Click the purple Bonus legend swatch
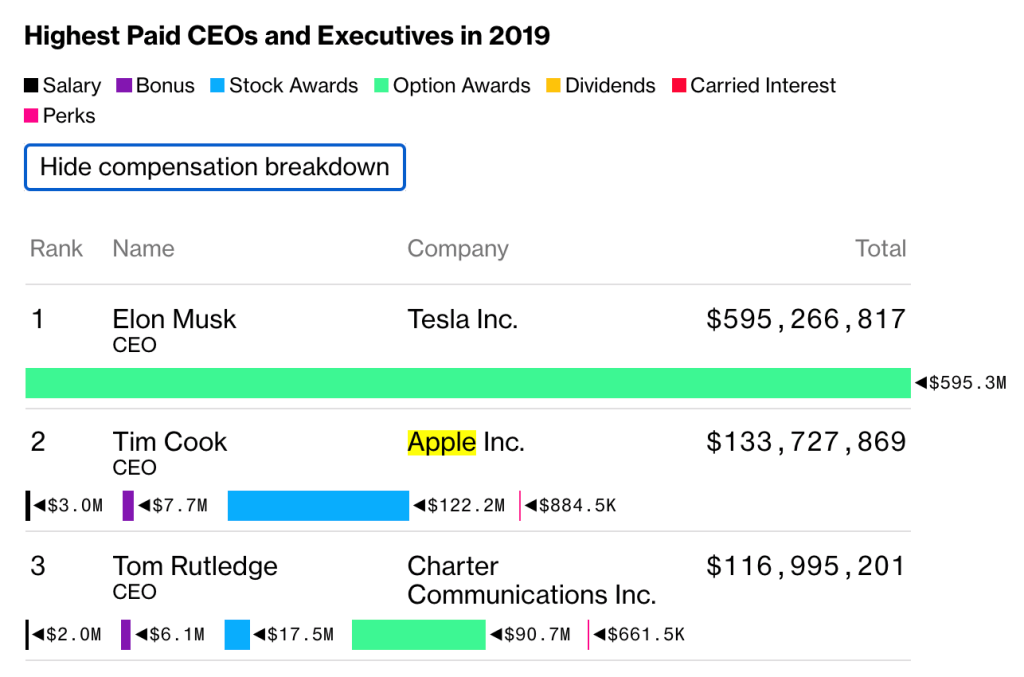Viewport: 1024px width, 677px height. tap(125, 87)
